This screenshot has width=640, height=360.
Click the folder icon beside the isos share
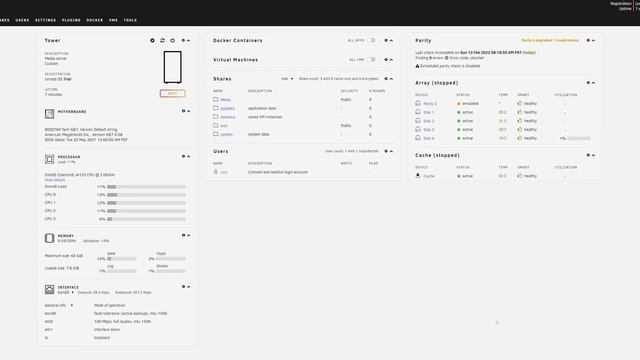(x=216, y=125)
